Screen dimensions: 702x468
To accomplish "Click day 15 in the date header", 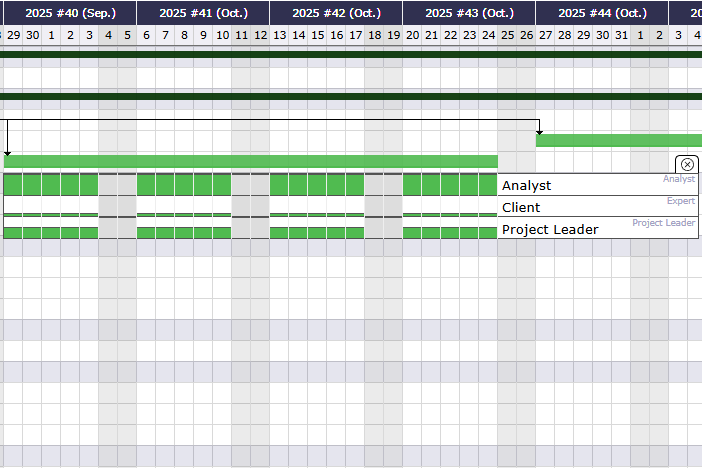I will [318, 35].
